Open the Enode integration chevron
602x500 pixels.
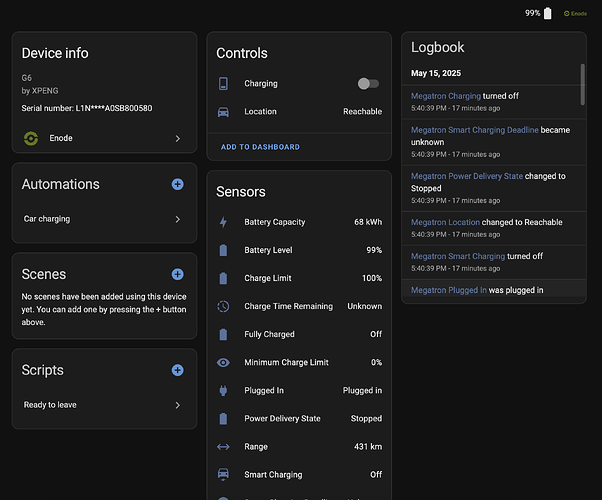point(177,138)
